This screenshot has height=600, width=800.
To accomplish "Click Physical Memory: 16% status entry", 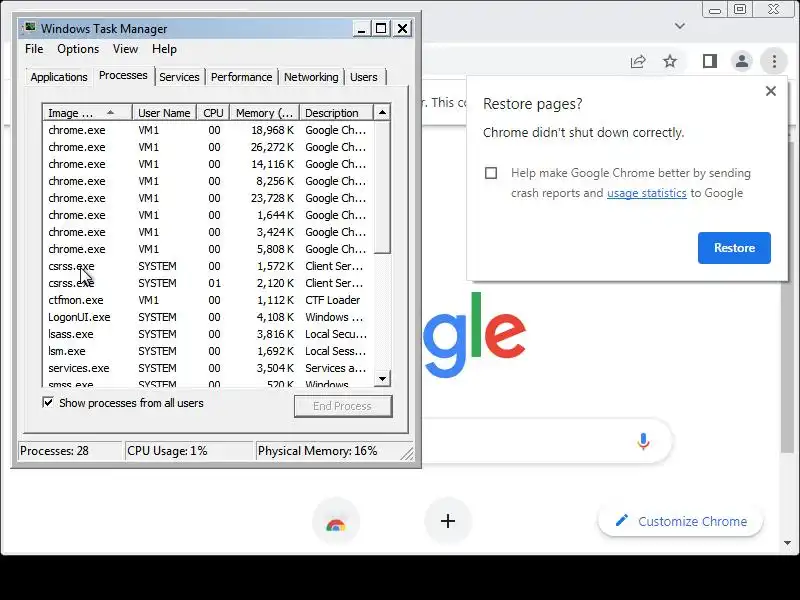I will coord(334,451).
